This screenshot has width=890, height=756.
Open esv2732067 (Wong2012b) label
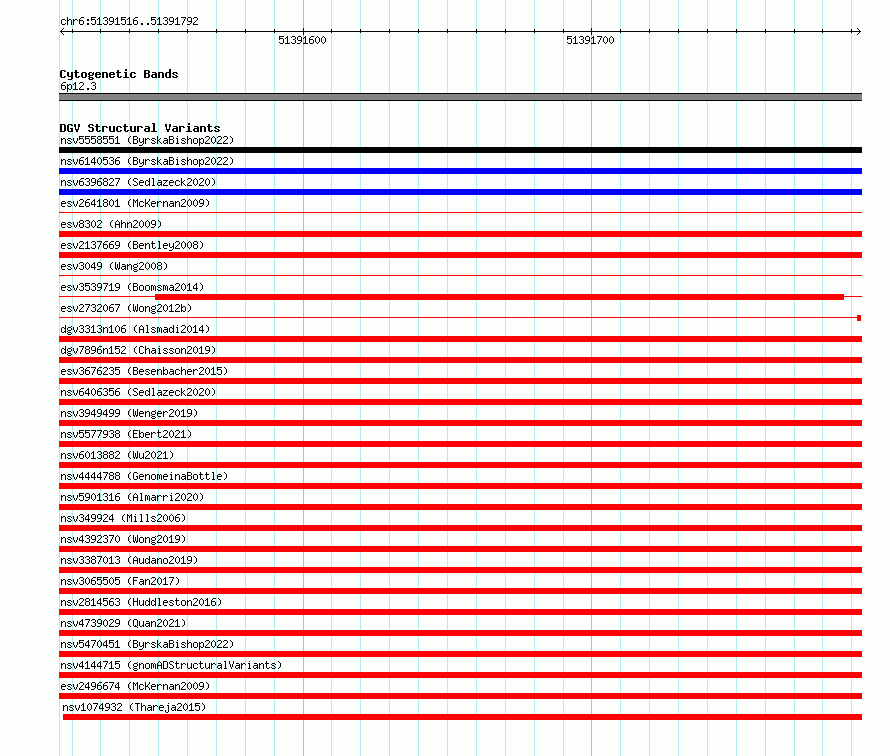(126, 308)
